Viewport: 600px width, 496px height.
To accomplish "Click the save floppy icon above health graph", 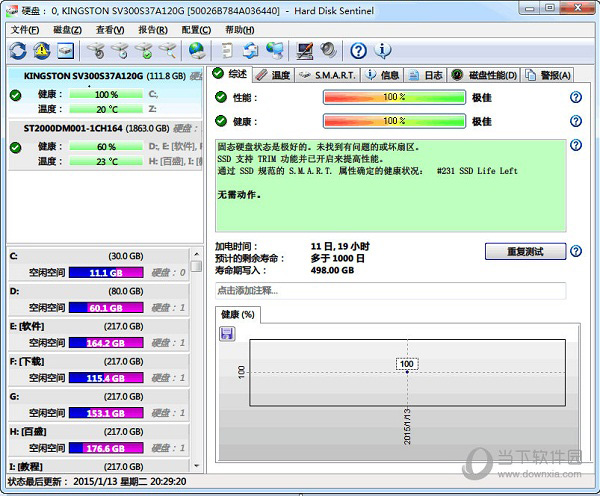I will (x=227, y=334).
